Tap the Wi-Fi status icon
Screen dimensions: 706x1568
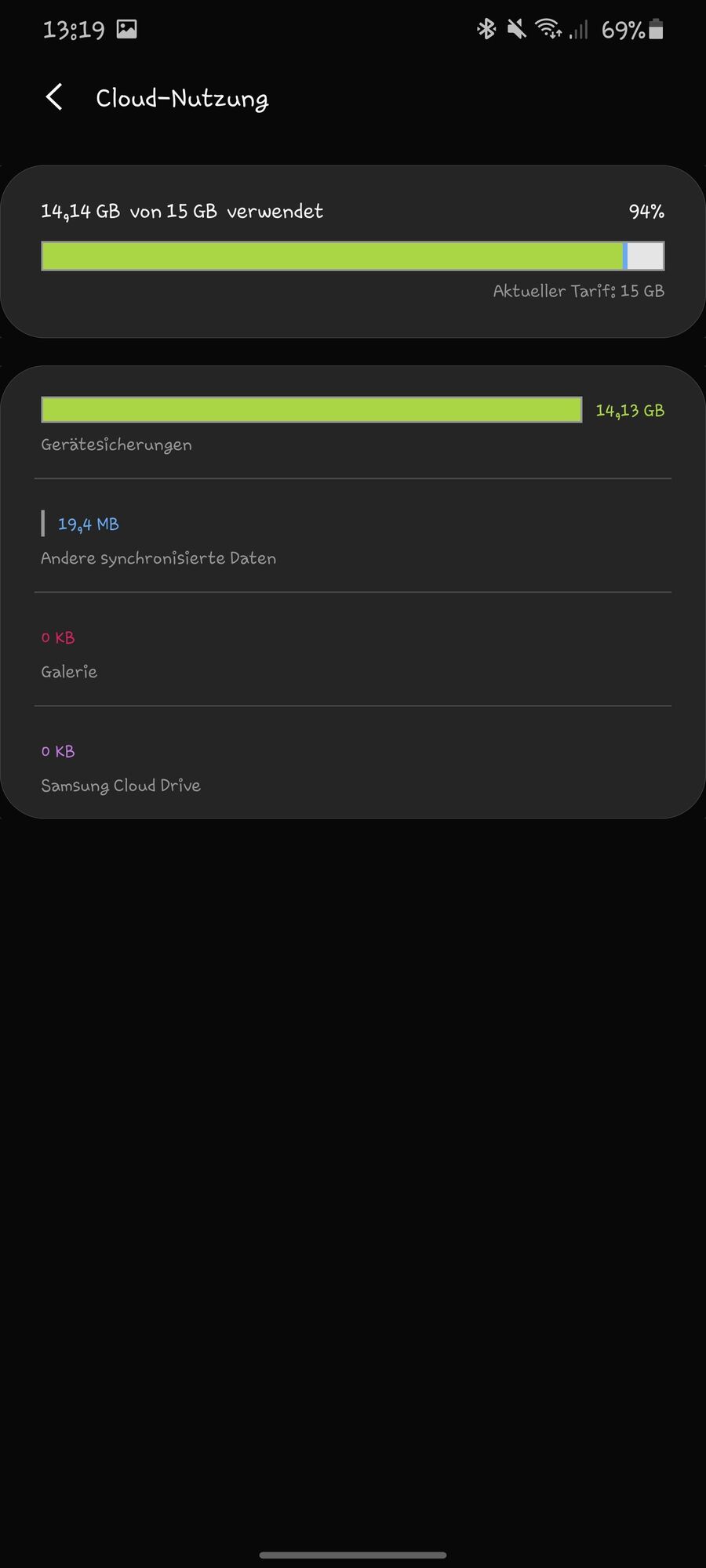coord(548,30)
